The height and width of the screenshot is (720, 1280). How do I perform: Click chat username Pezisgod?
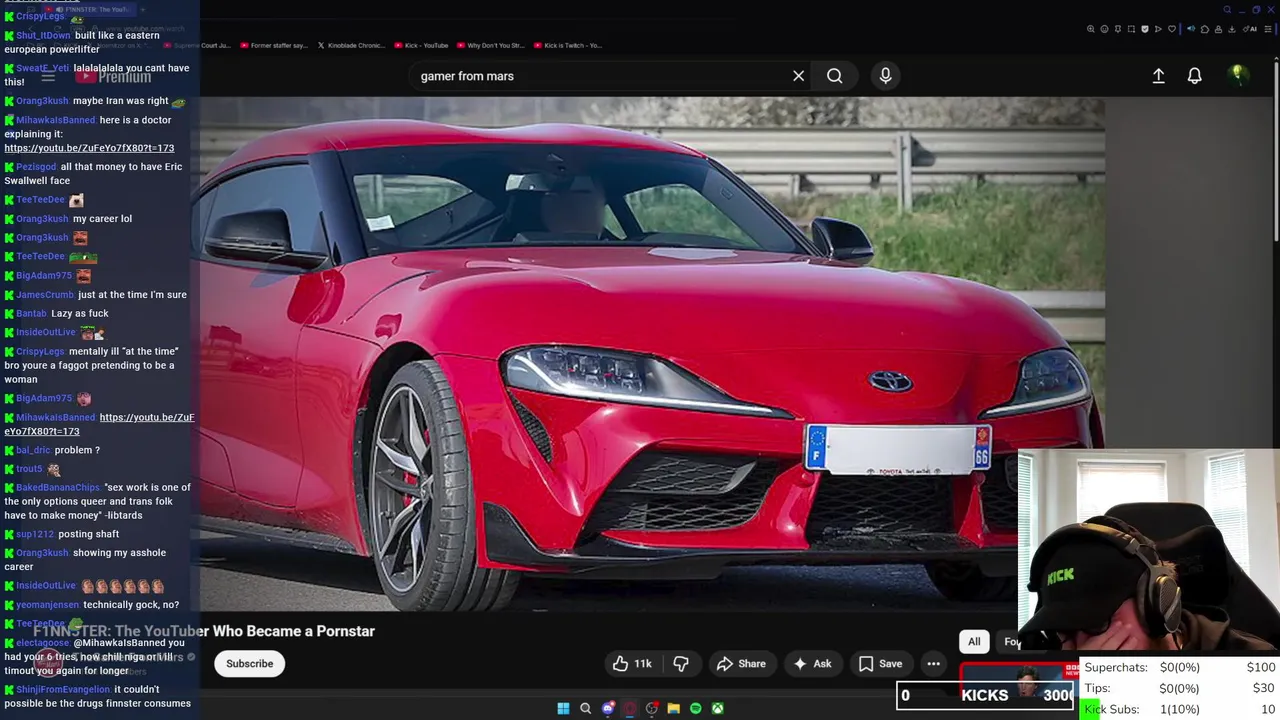[x=36, y=167]
